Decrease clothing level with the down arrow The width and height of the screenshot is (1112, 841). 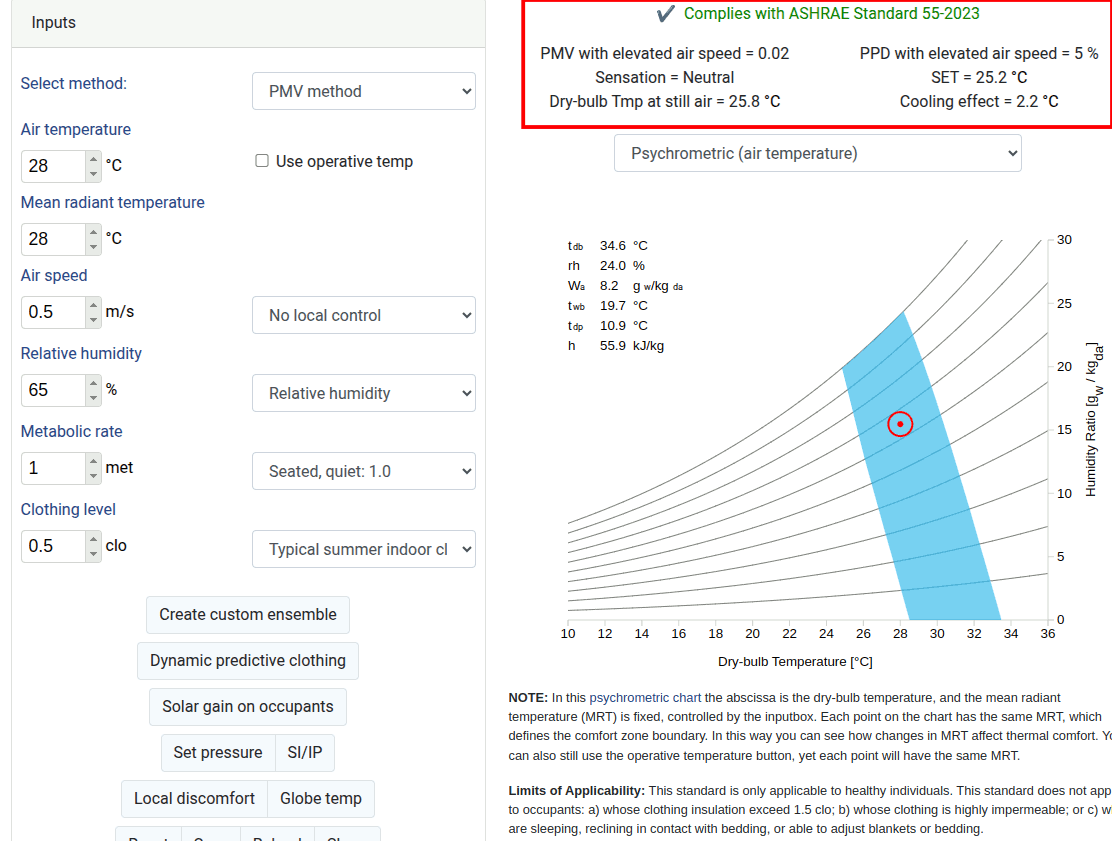(93, 554)
